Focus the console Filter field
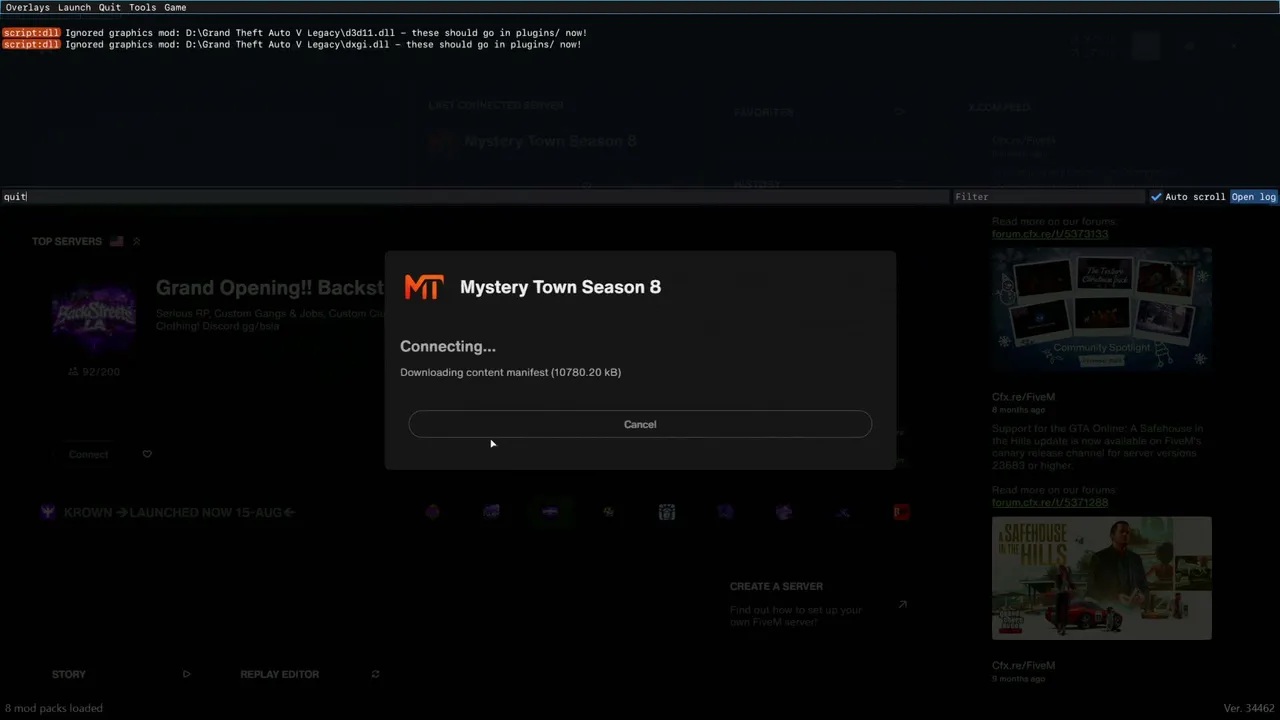Screen dimensions: 1280x720 point(1047,197)
